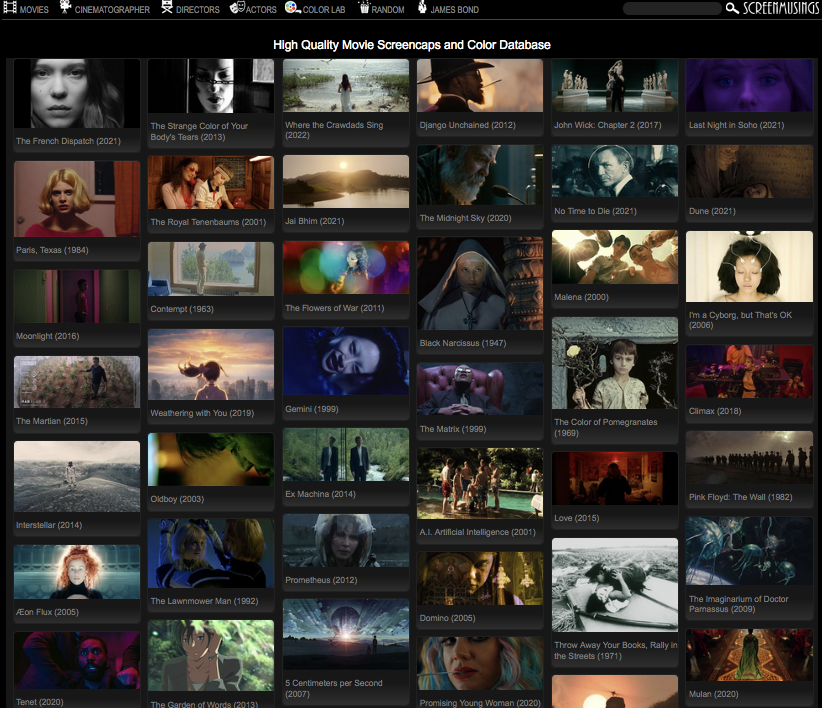The height and width of the screenshot is (708, 822).
Task: Open the Ex Machina (2014) link
Action: tap(320, 494)
